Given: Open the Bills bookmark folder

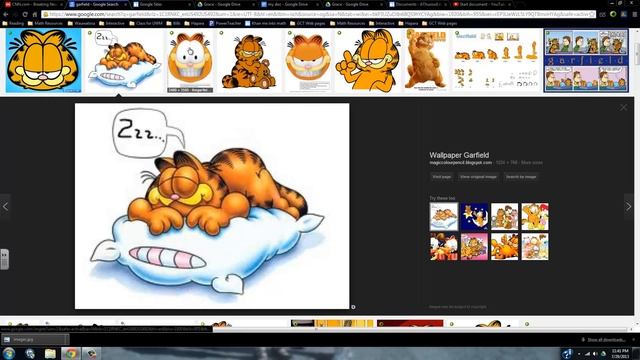Looking at the screenshot, I should [173, 23].
